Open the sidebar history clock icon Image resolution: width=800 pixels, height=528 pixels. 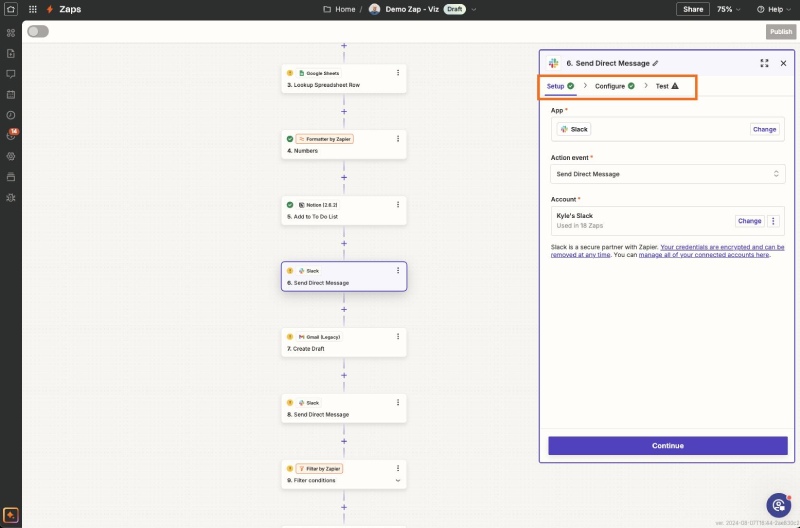pyautogui.click(x=11, y=115)
